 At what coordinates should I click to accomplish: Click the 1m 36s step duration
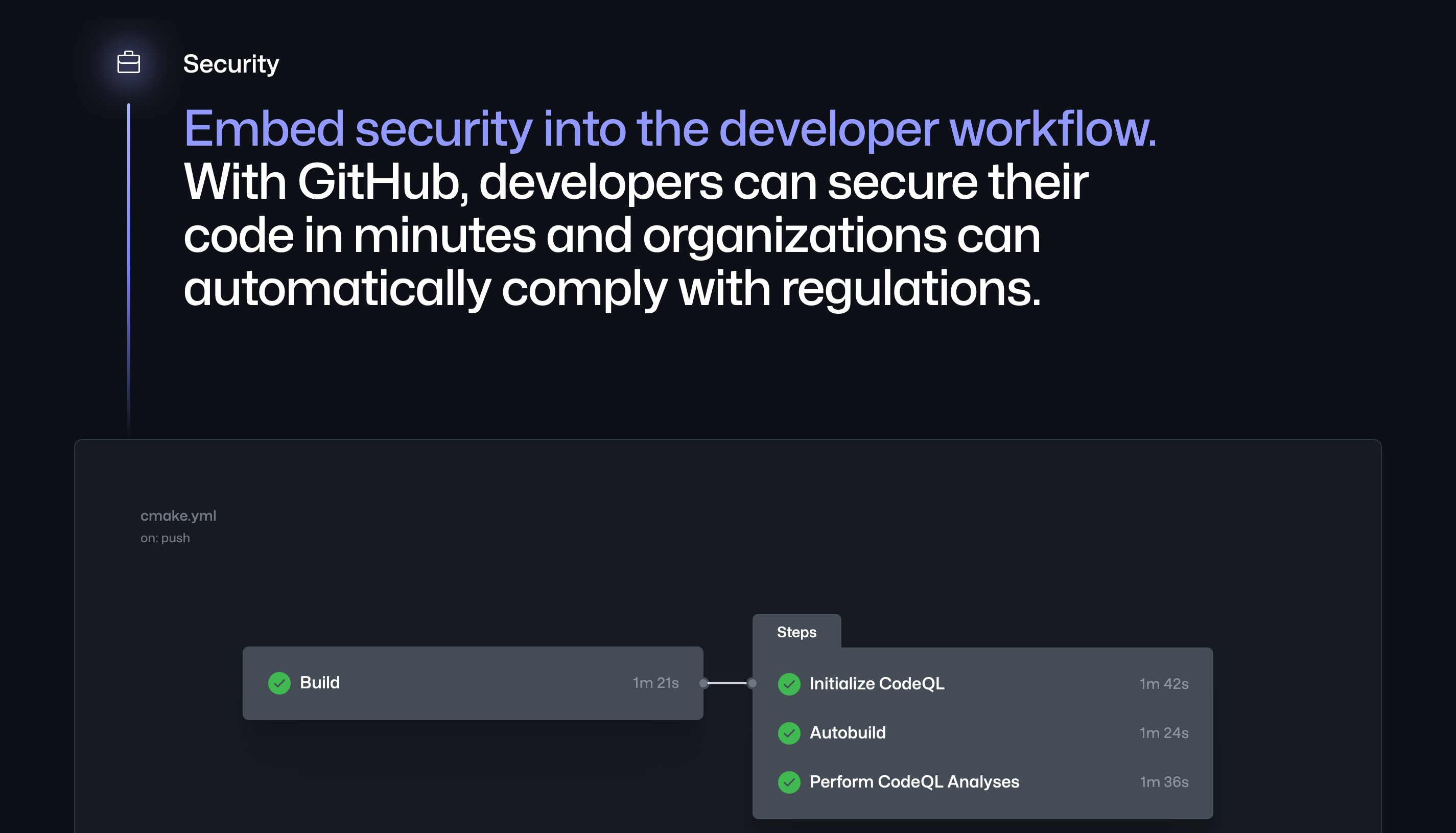pos(1164,782)
